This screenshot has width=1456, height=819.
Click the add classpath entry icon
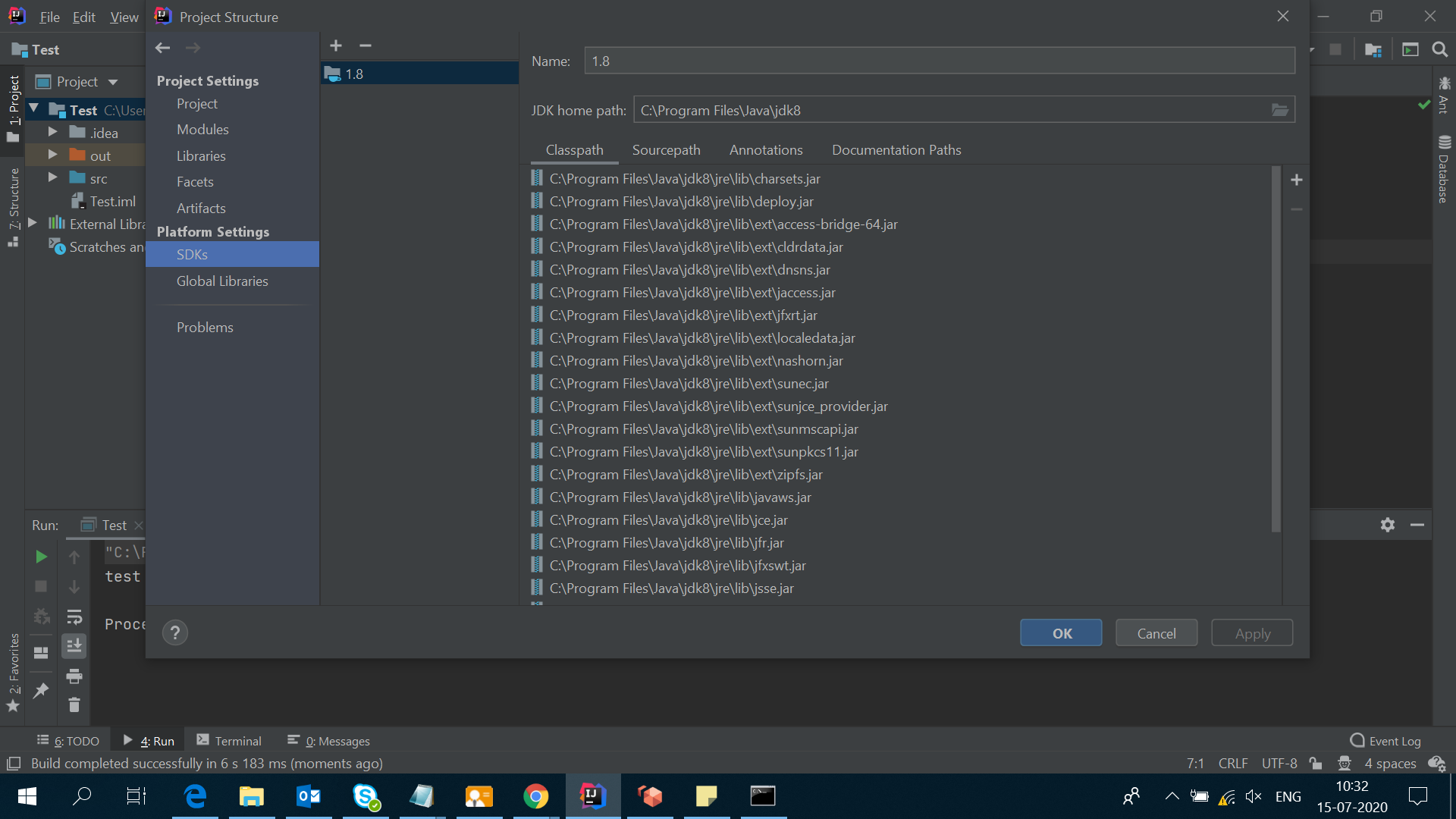(x=1297, y=180)
